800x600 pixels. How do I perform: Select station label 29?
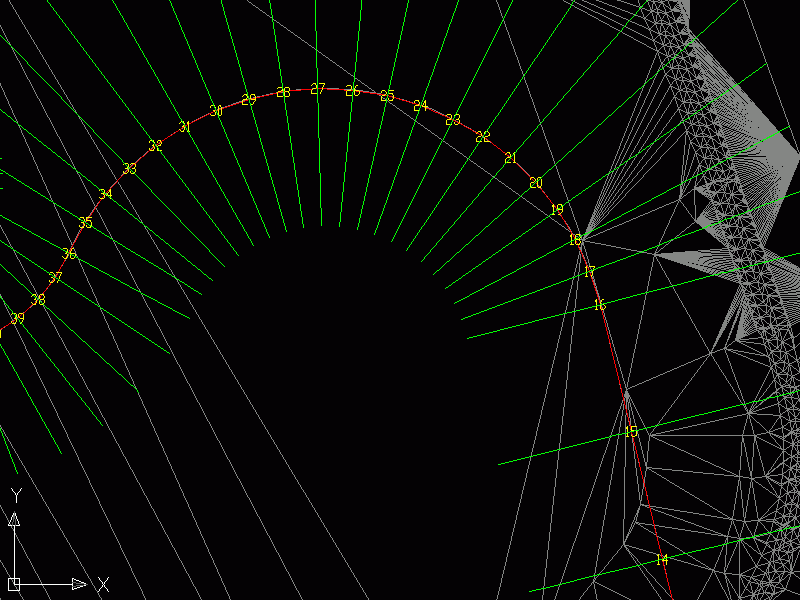pos(248,99)
